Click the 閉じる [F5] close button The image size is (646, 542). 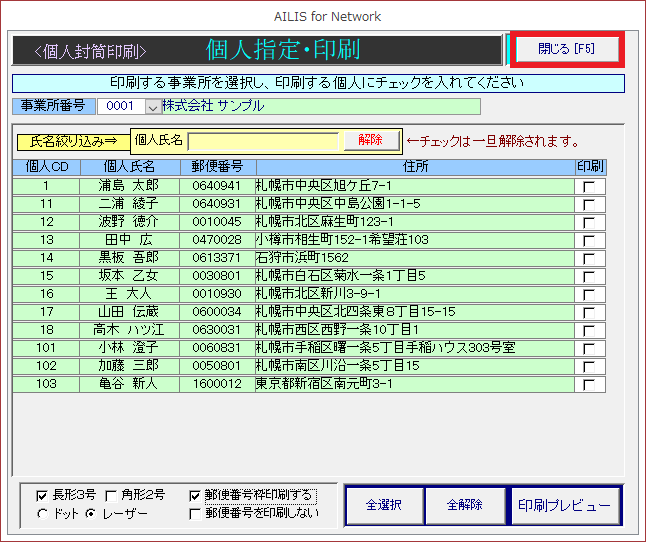click(x=566, y=49)
